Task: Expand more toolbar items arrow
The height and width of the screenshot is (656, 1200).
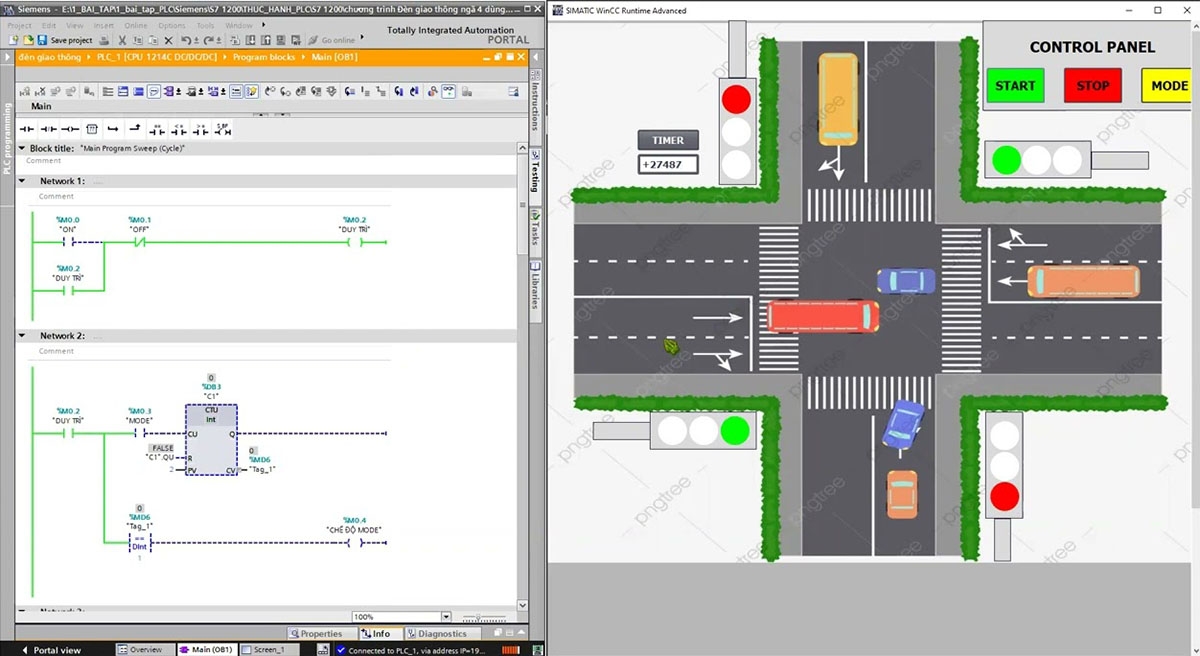Action: (x=363, y=39)
